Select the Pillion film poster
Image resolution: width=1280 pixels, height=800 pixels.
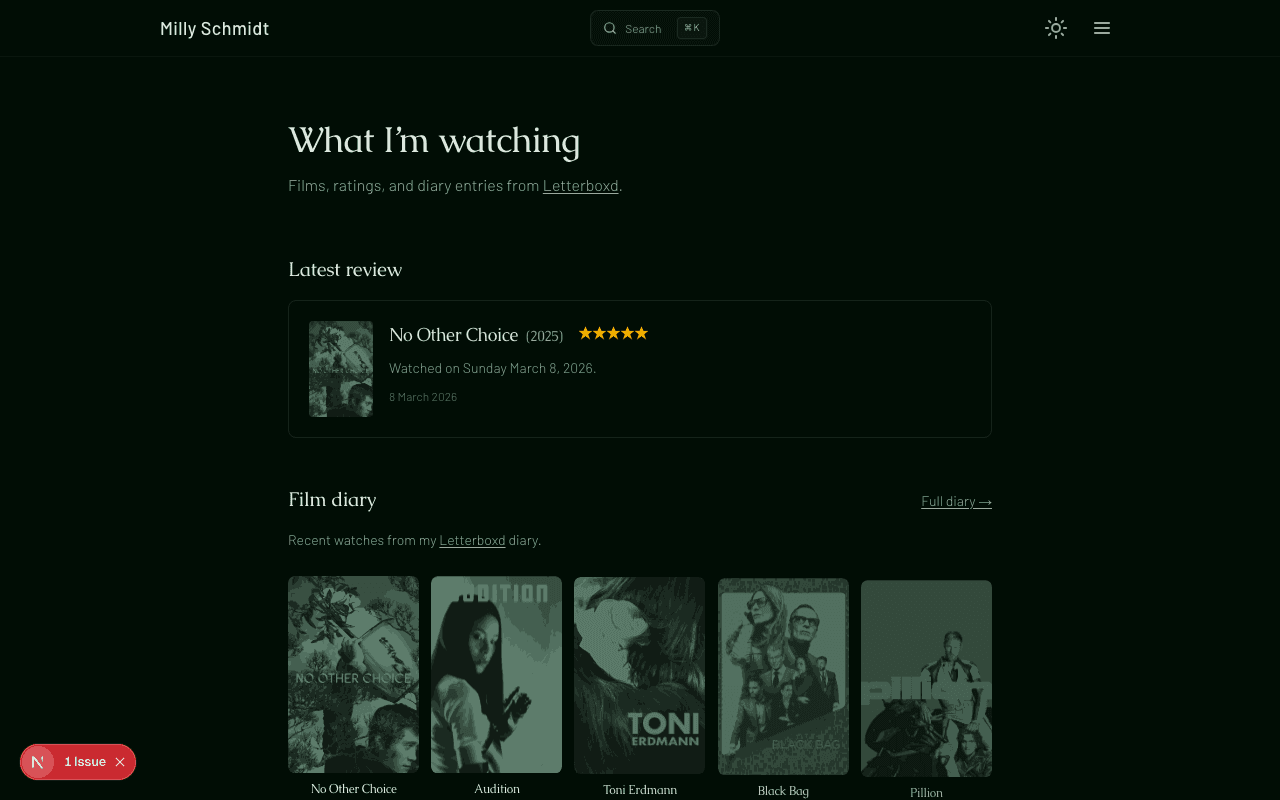point(926,678)
